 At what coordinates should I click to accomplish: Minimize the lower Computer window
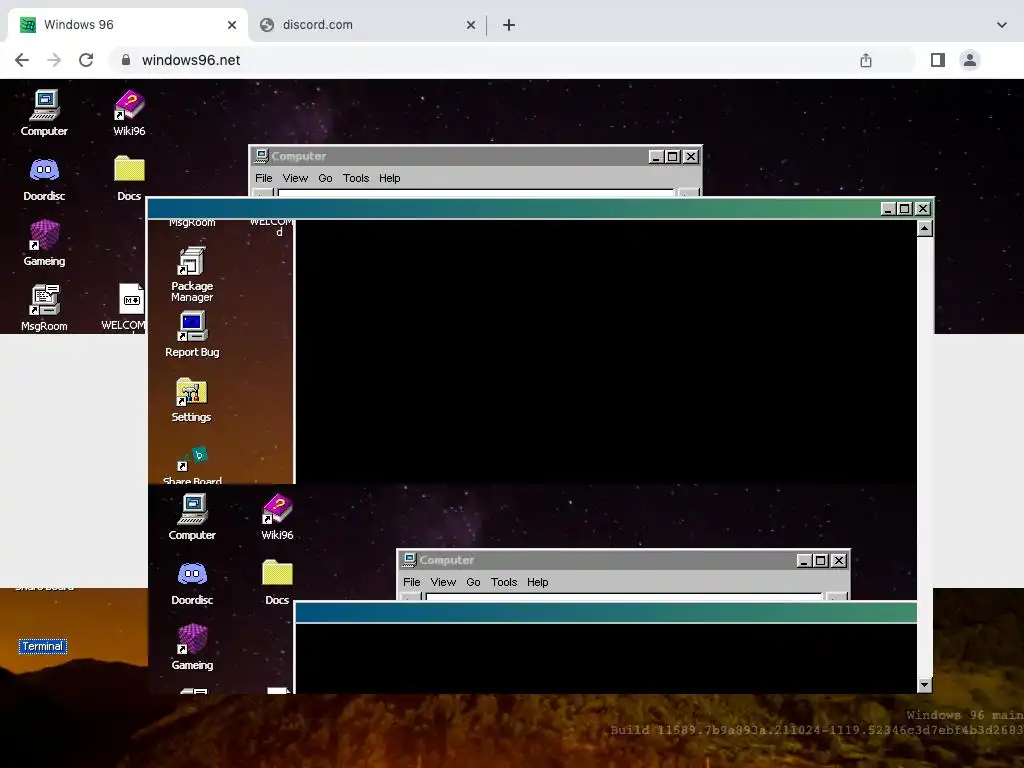coord(804,560)
